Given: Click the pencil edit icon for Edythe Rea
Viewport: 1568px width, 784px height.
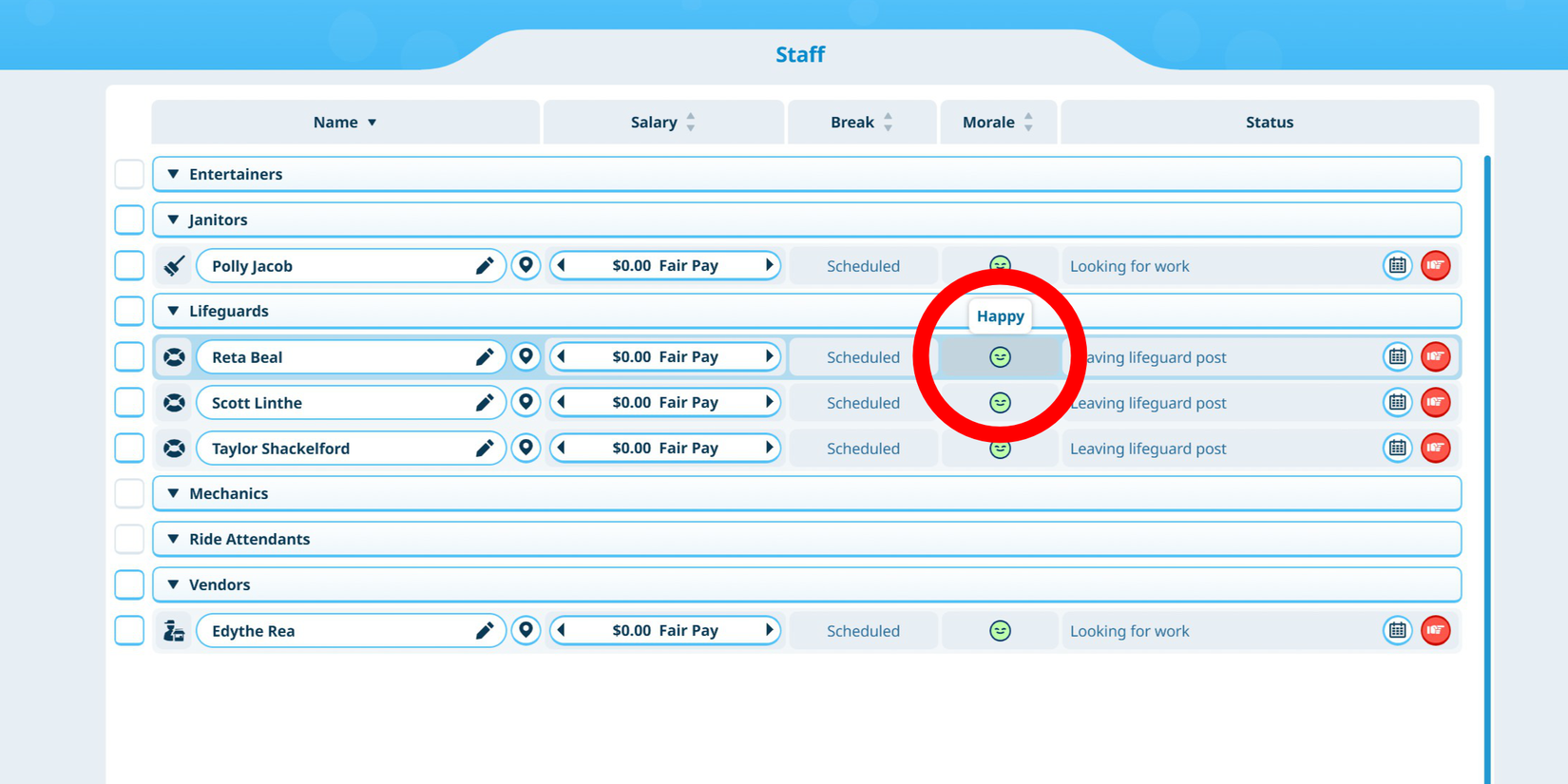Looking at the screenshot, I should click(485, 631).
